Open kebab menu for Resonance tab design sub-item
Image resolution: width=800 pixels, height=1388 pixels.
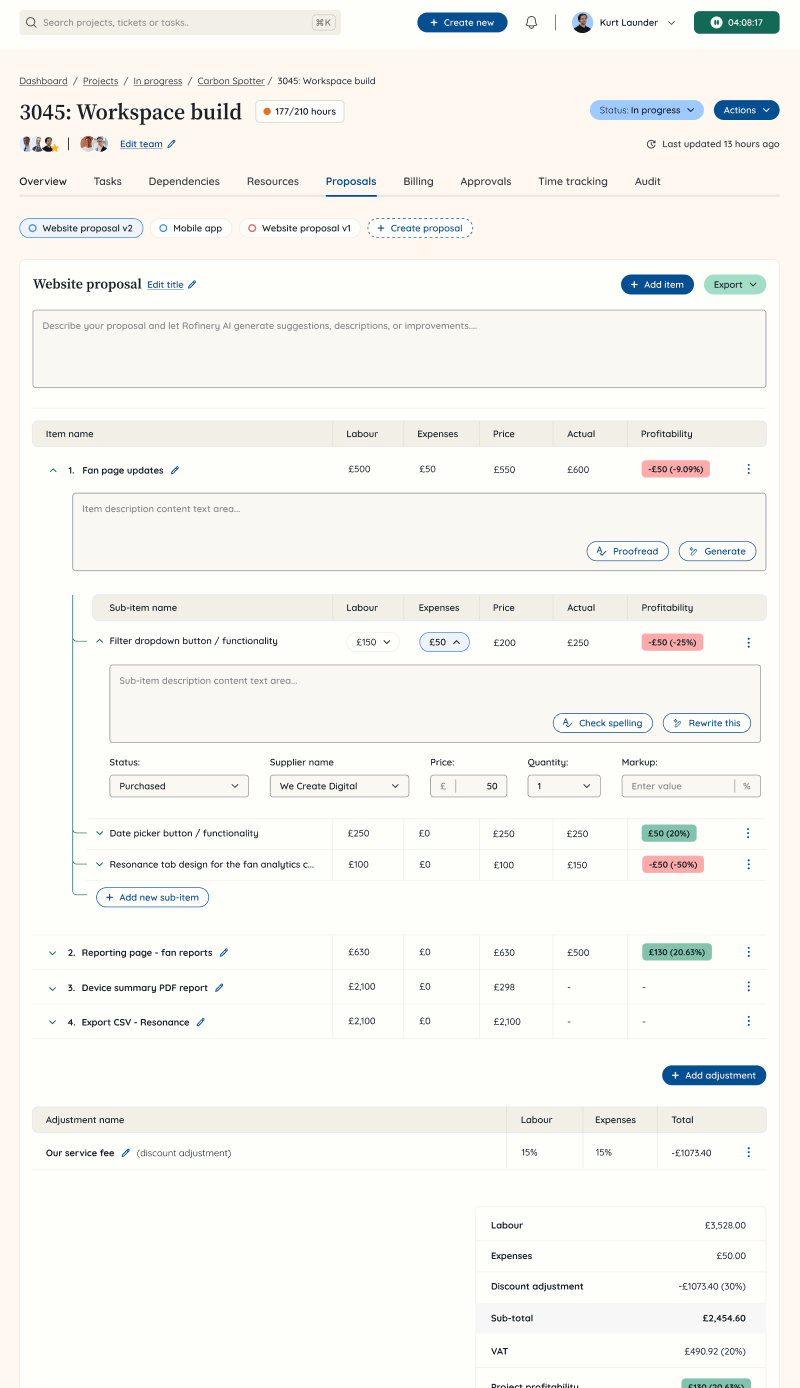[x=749, y=864]
